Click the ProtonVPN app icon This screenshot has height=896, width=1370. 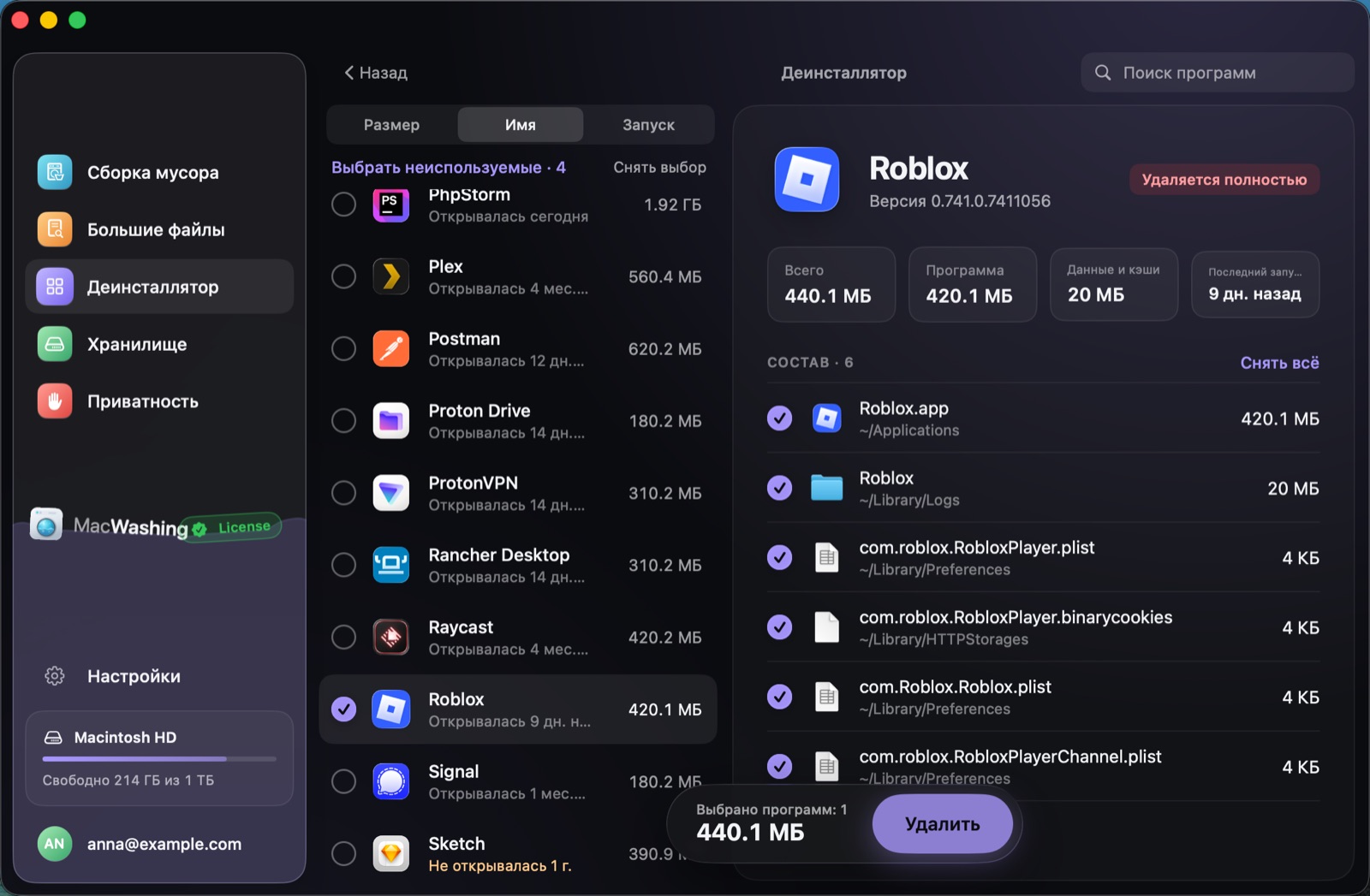[x=391, y=493]
